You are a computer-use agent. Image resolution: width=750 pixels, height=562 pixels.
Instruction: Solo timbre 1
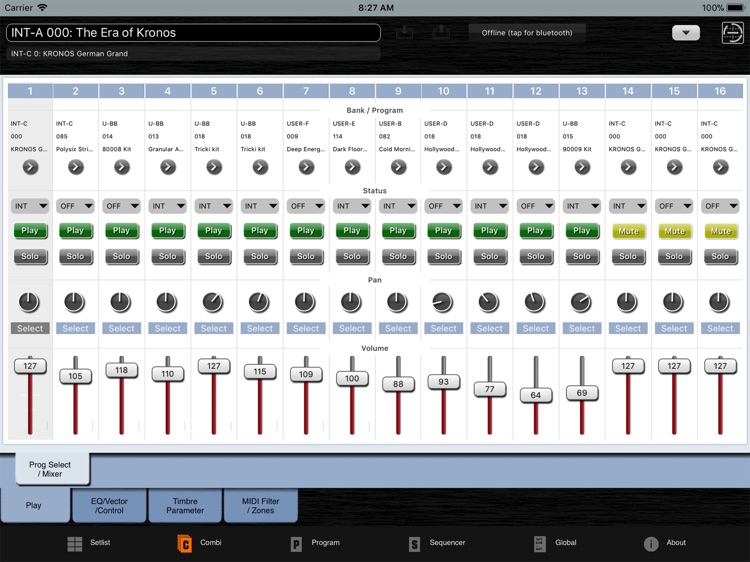[30, 256]
